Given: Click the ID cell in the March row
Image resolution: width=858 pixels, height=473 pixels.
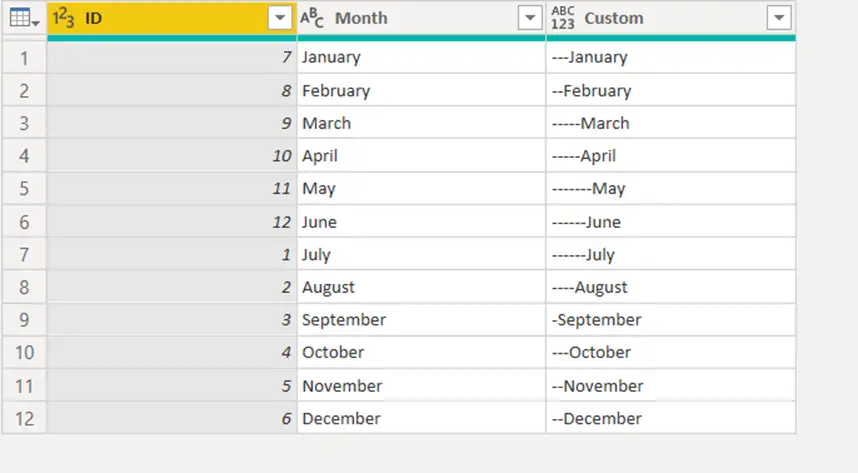Looking at the screenshot, I should click(x=172, y=123).
